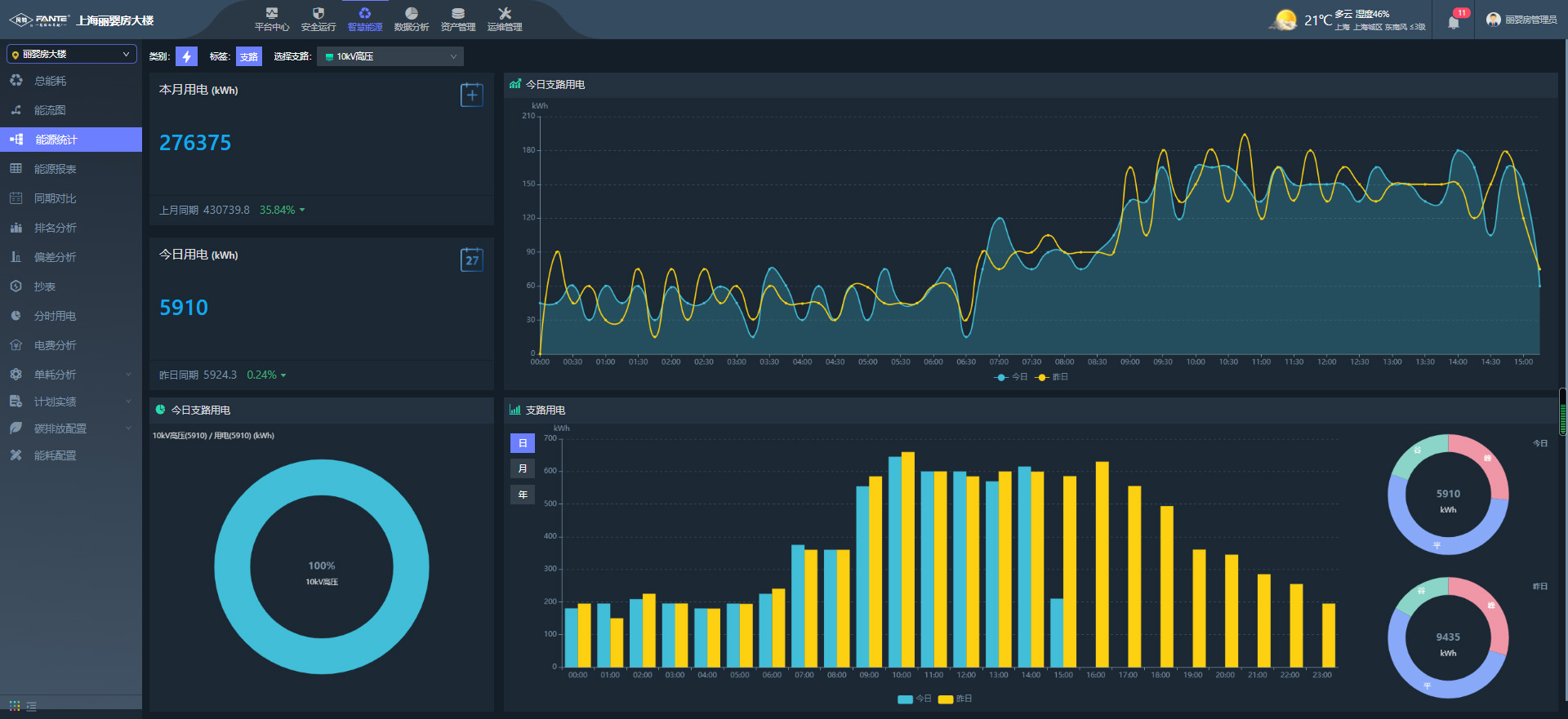Open the 丽婴房大楼 building dropdown
The height and width of the screenshot is (719, 1568).
point(72,54)
